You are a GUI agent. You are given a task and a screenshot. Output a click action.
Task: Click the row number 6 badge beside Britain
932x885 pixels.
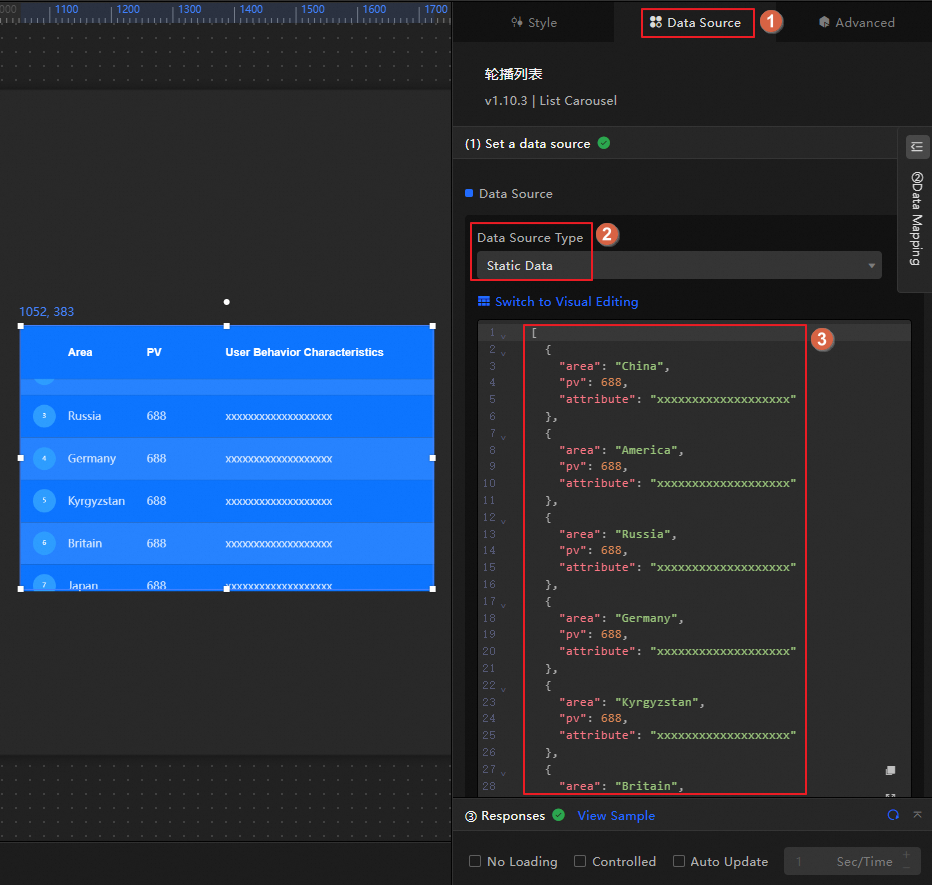pos(44,543)
